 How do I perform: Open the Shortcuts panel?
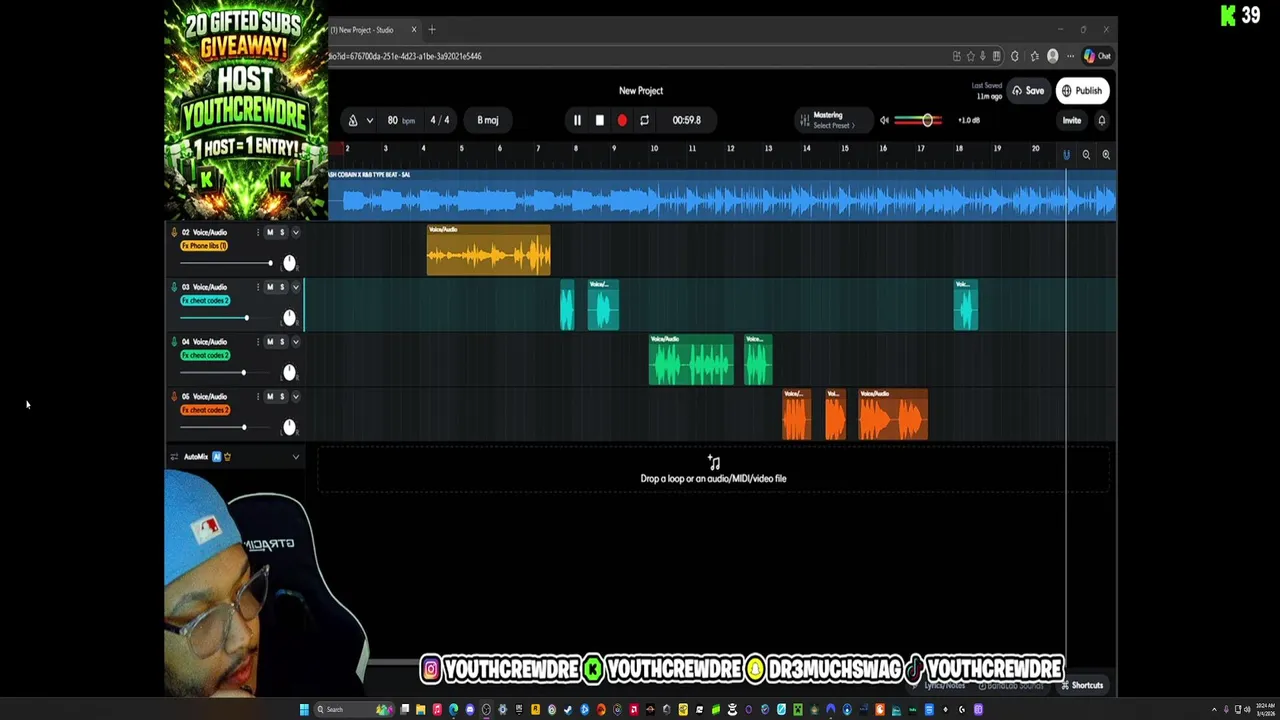1081,686
